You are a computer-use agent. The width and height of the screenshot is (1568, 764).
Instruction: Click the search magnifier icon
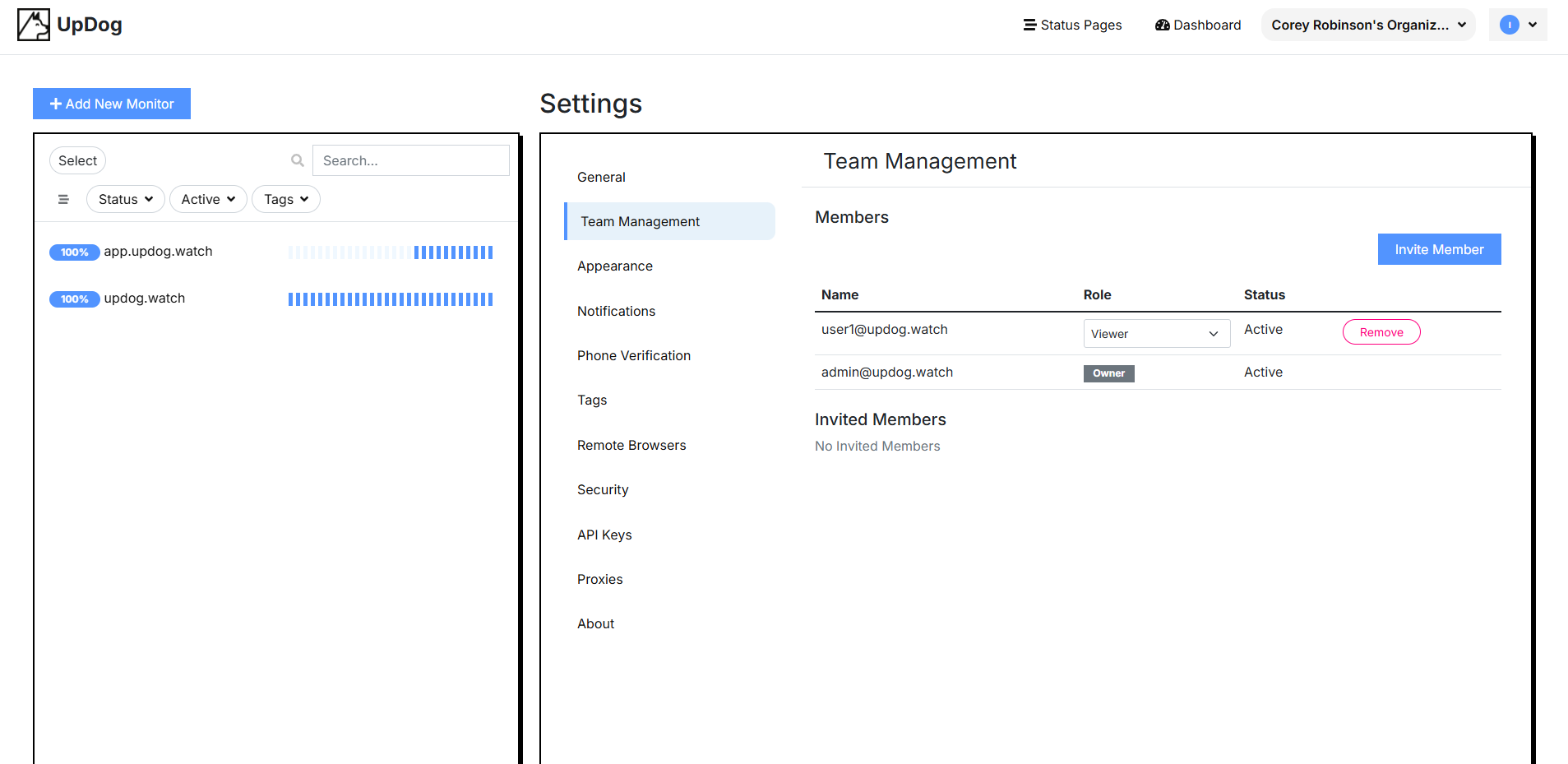coord(297,160)
